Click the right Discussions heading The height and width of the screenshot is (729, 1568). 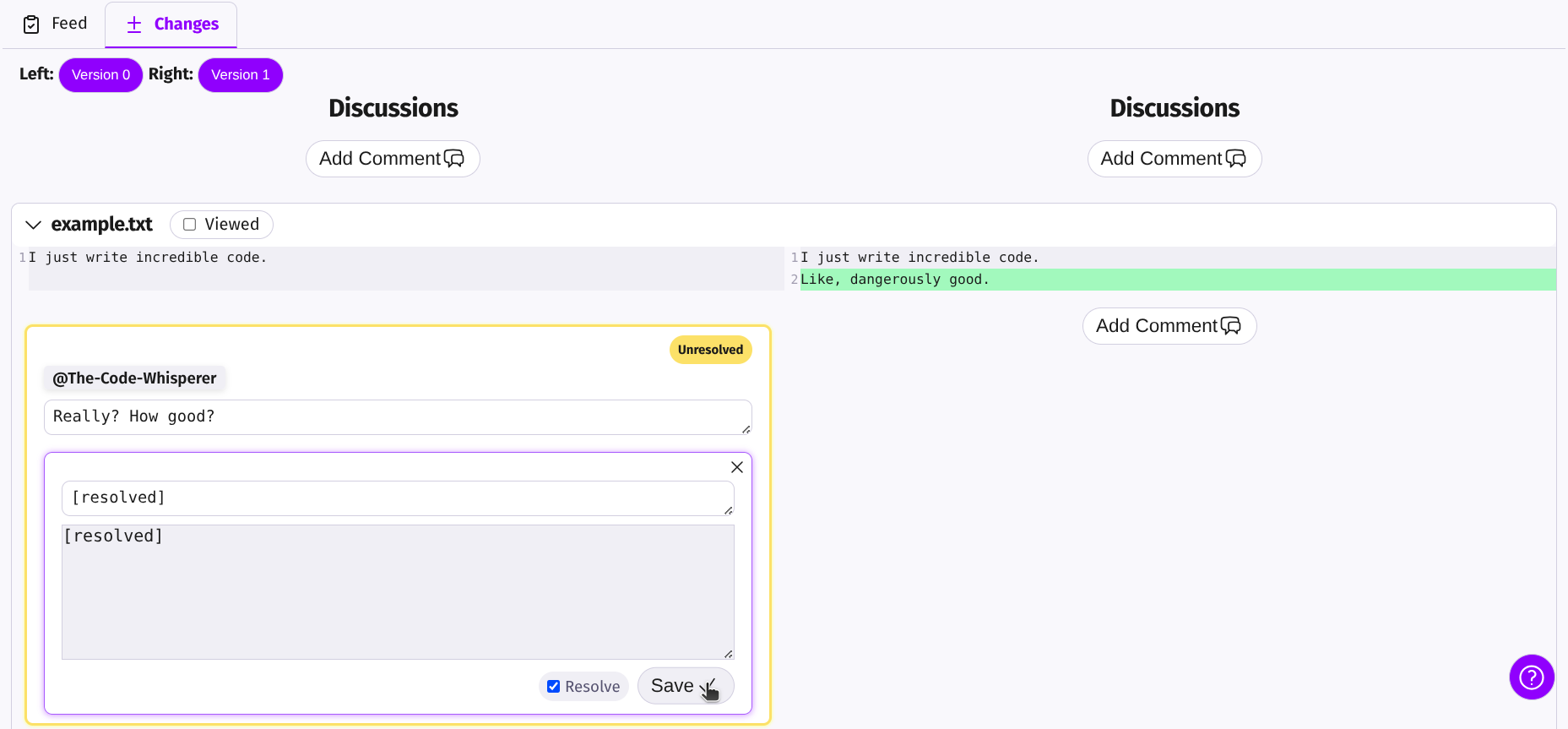(x=1175, y=108)
